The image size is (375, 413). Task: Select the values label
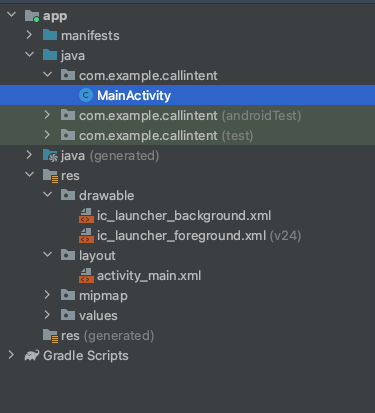[98, 316]
